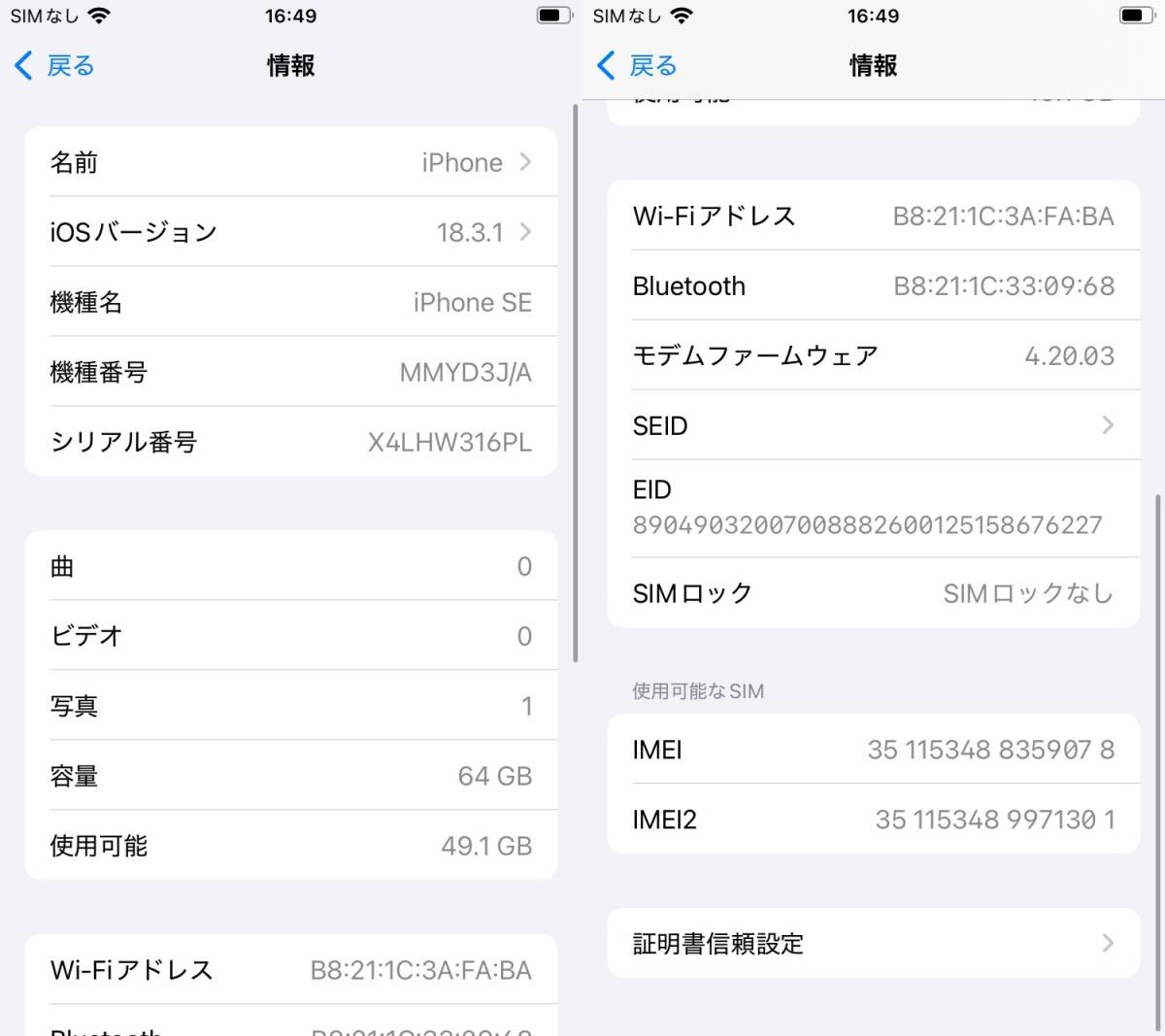Tap model name iPhone SE

473,302
